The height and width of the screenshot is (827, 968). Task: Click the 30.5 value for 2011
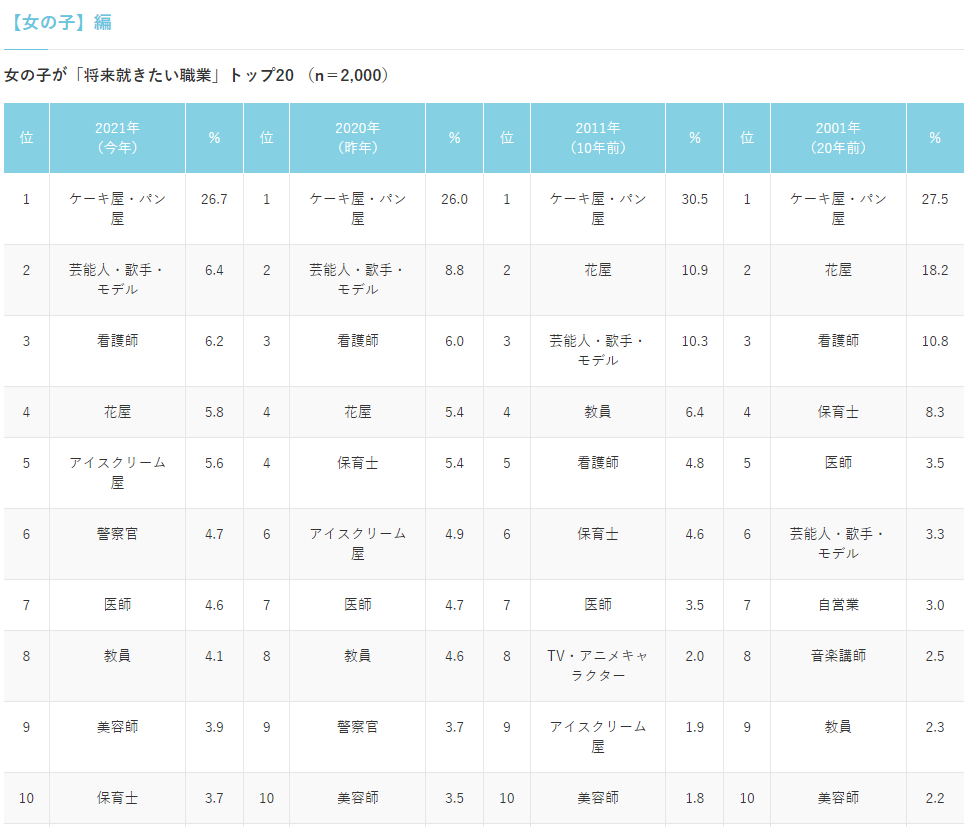click(693, 197)
